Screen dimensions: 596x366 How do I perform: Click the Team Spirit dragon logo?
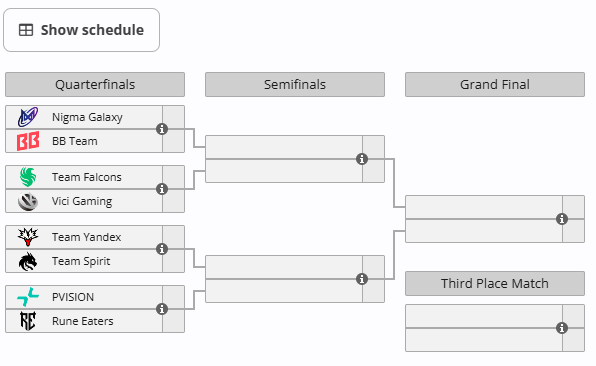click(x=28, y=261)
